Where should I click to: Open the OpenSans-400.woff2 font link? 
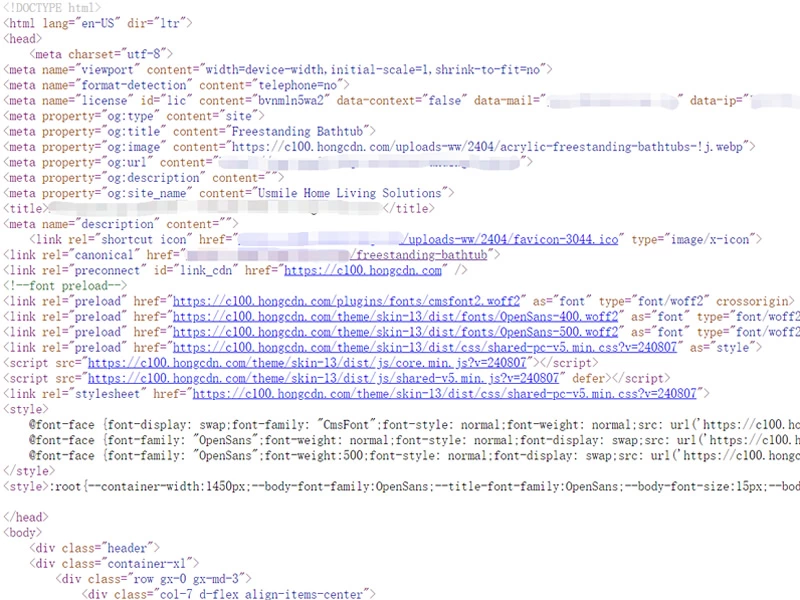pyautogui.click(x=395, y=316)
